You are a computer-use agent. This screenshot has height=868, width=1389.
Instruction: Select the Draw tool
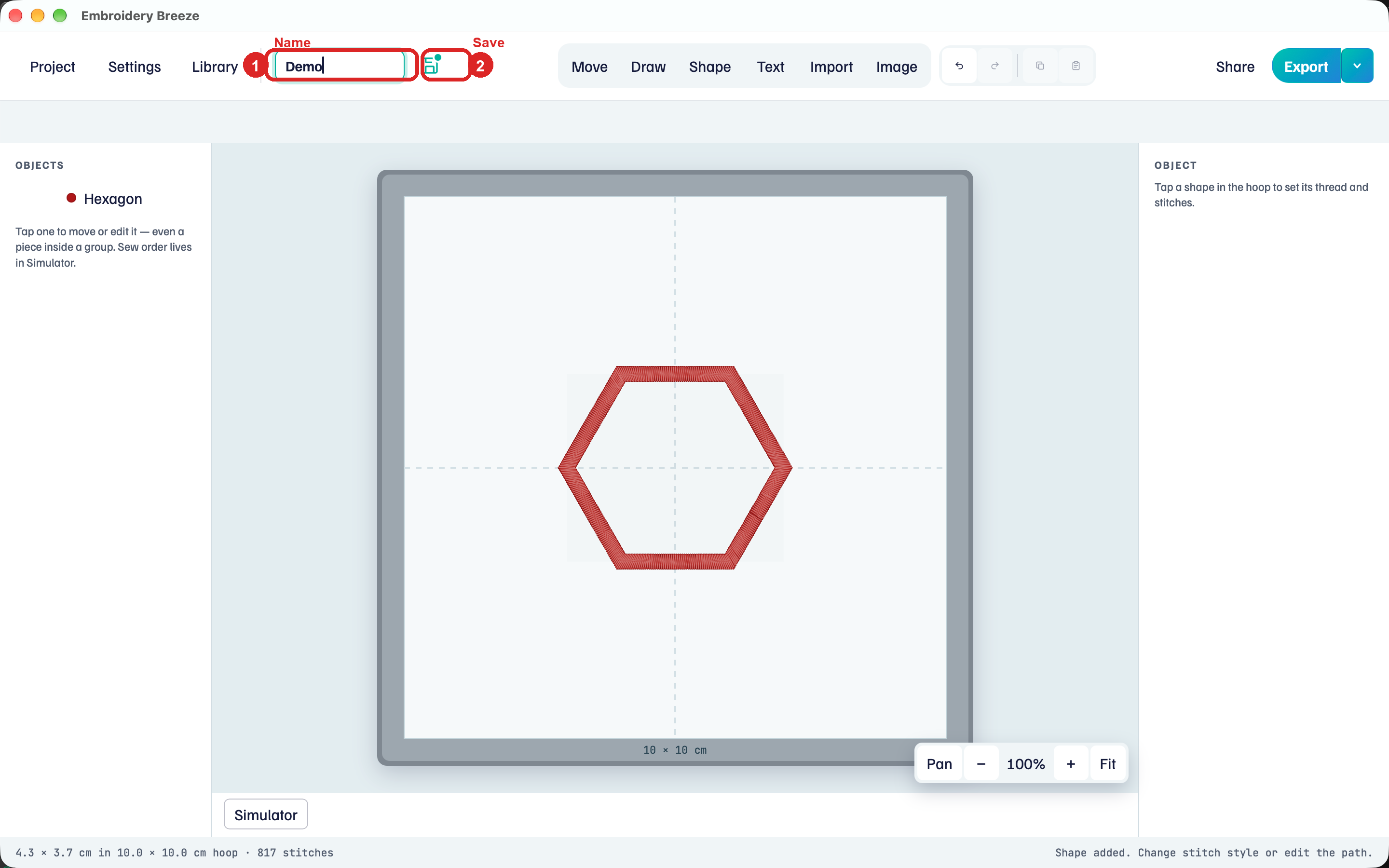point(648,67)
